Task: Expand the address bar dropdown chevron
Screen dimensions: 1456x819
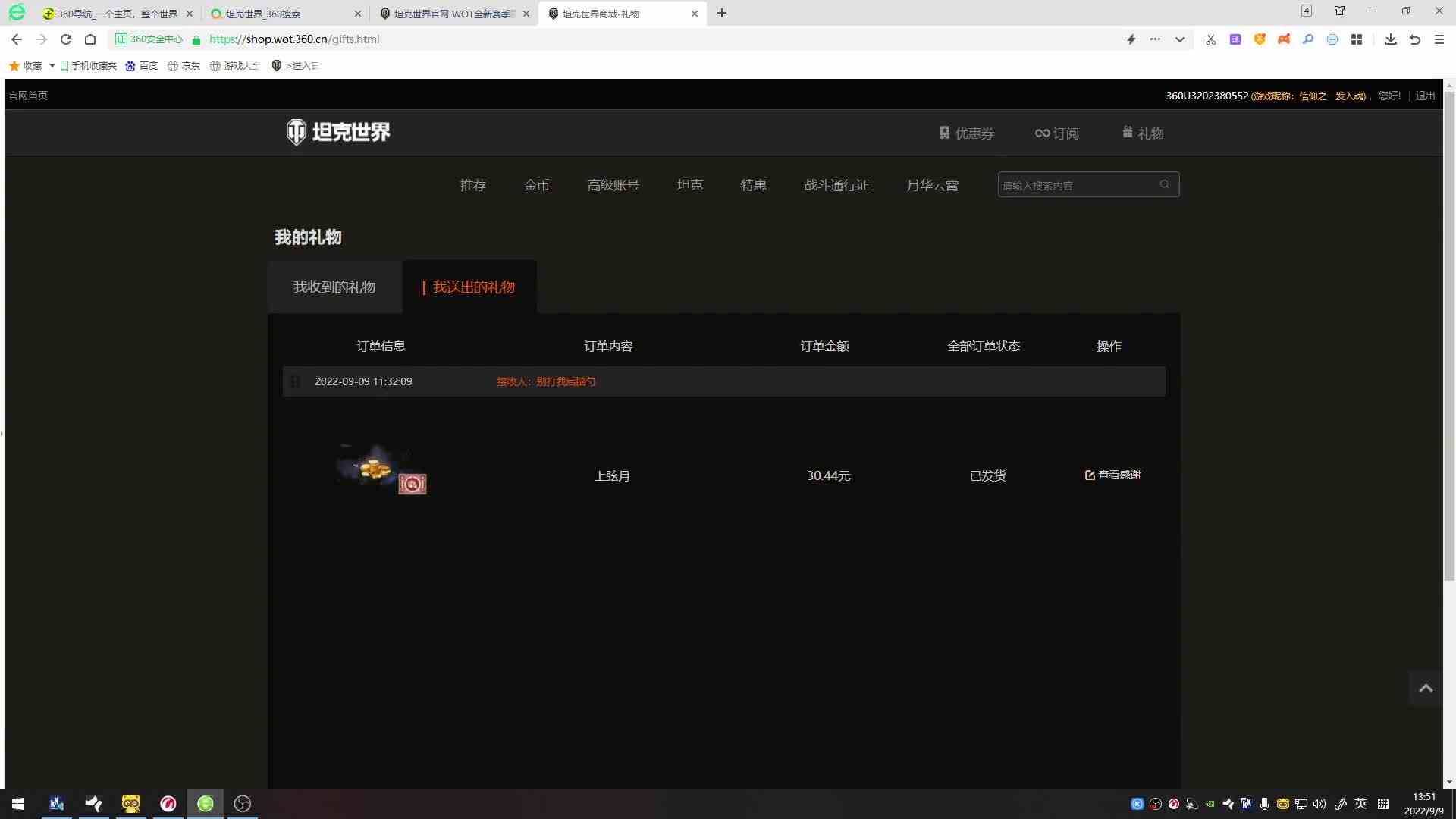Action: pos(1180,39)
